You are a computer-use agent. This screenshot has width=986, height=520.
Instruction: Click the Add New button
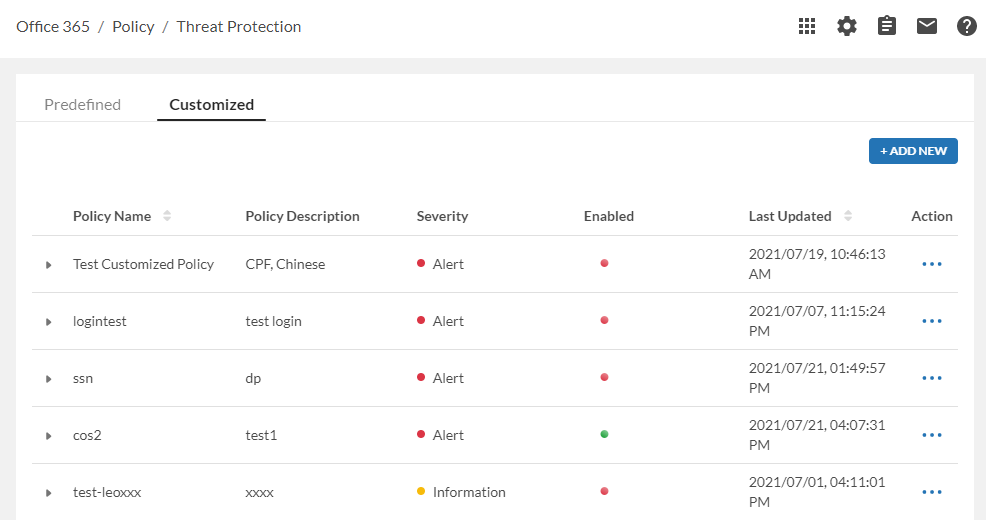coord(913,151)
